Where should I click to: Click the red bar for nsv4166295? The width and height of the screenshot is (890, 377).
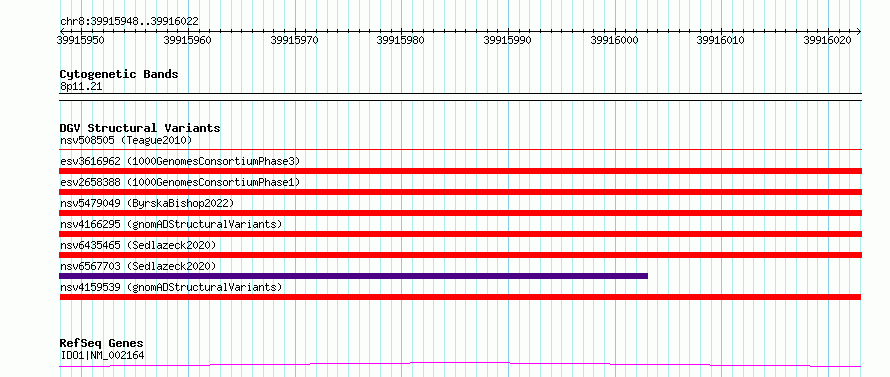pos(460,234)
